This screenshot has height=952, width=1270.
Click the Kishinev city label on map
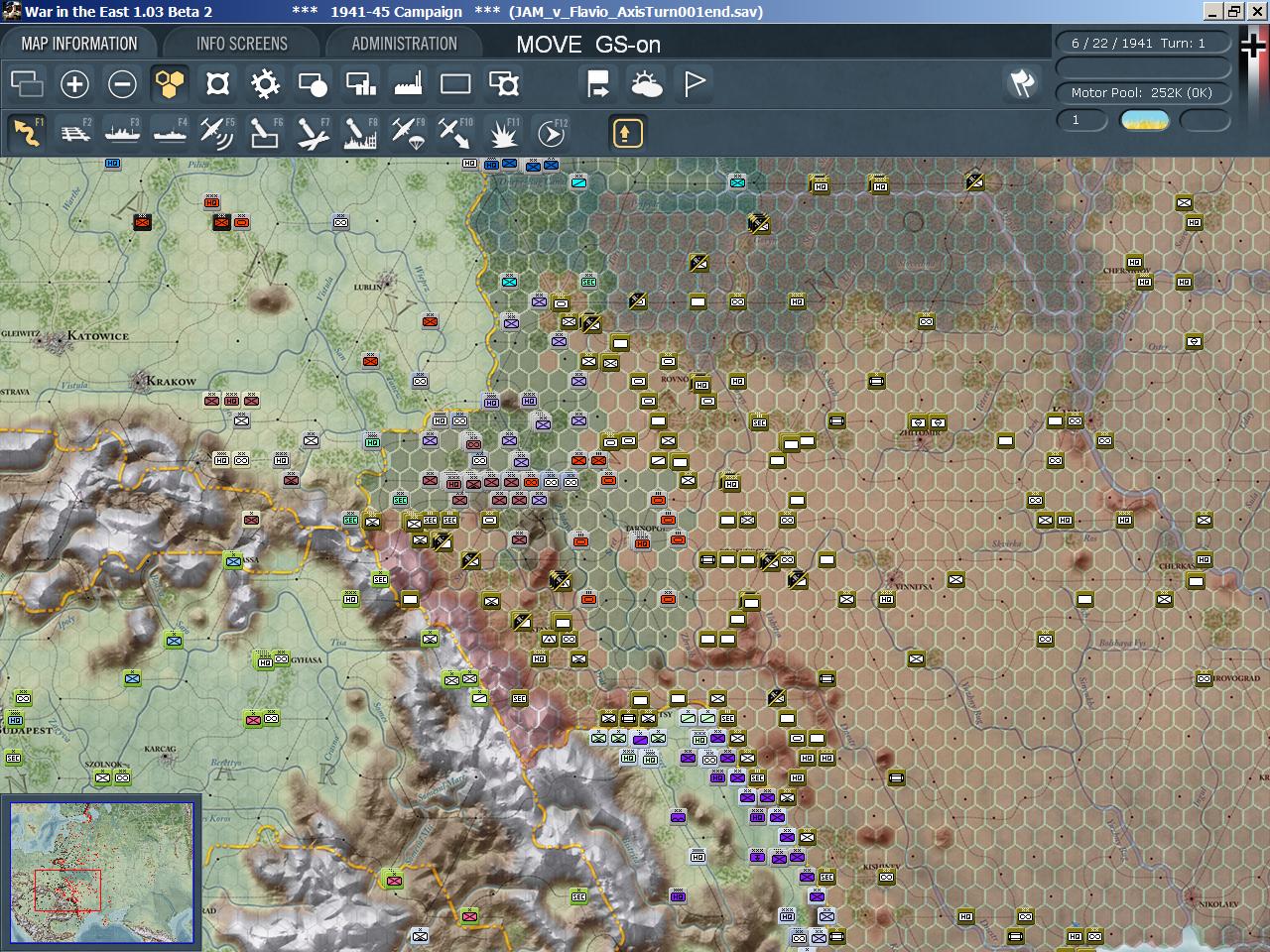881,867
